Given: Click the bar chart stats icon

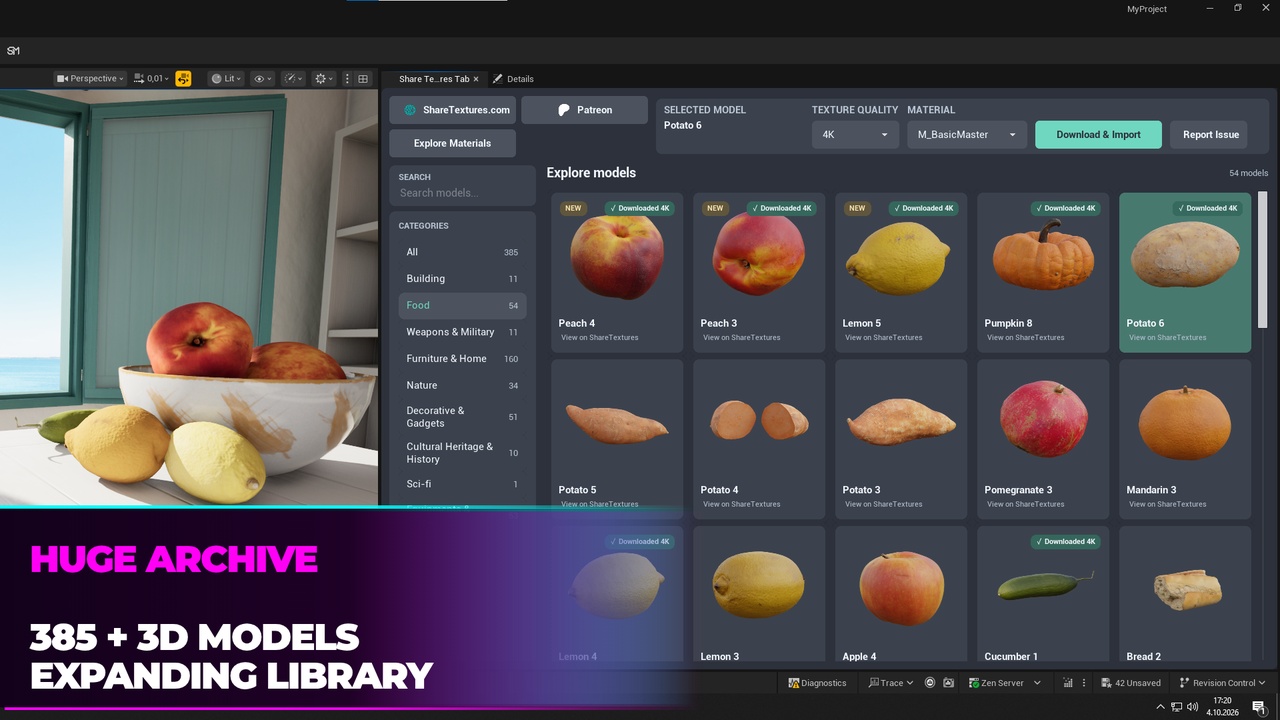Looking at the screenshot, I should (1068, 683).
